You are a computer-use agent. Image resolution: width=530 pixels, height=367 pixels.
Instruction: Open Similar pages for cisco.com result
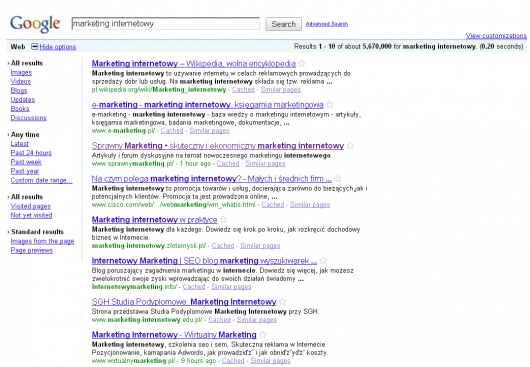(310, 205)
